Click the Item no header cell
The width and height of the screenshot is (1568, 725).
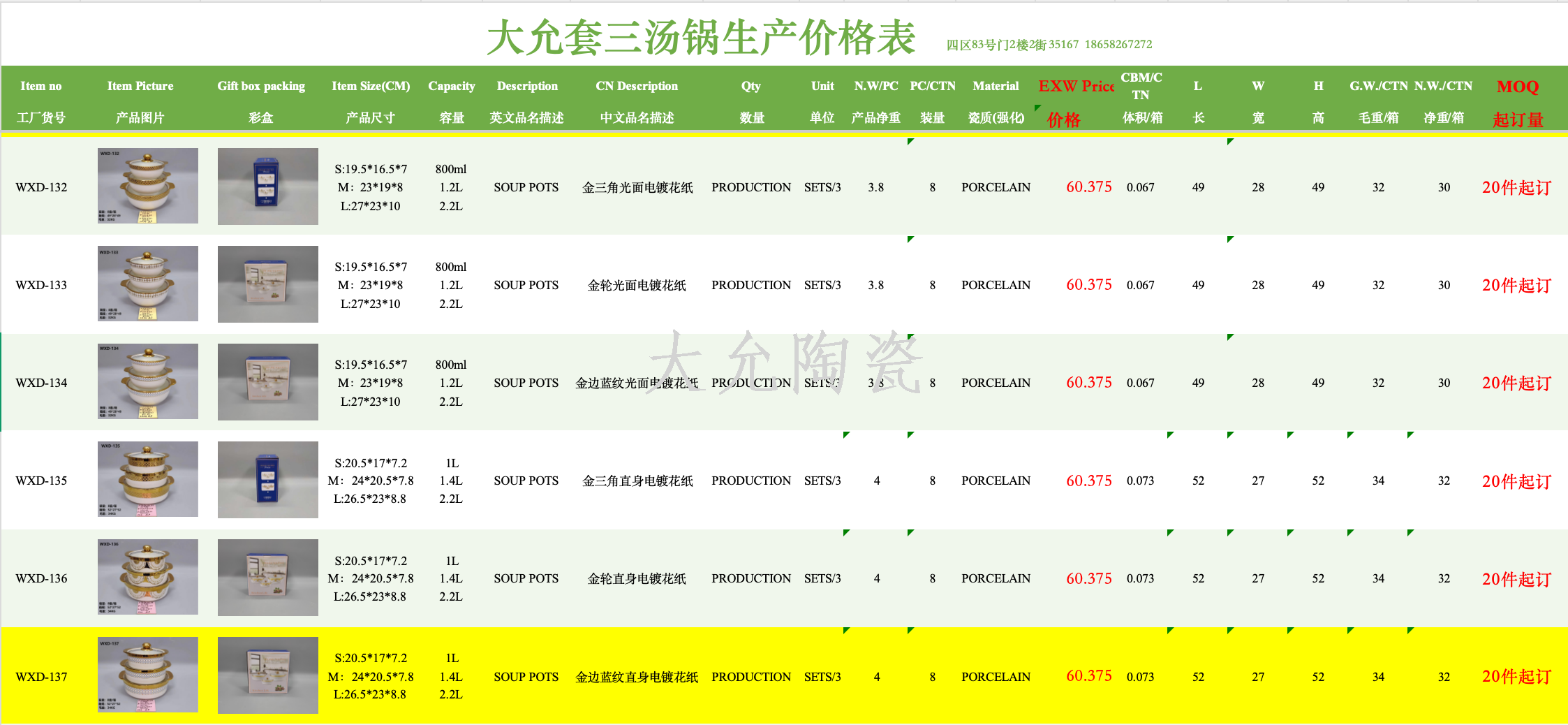pos(40,87)
